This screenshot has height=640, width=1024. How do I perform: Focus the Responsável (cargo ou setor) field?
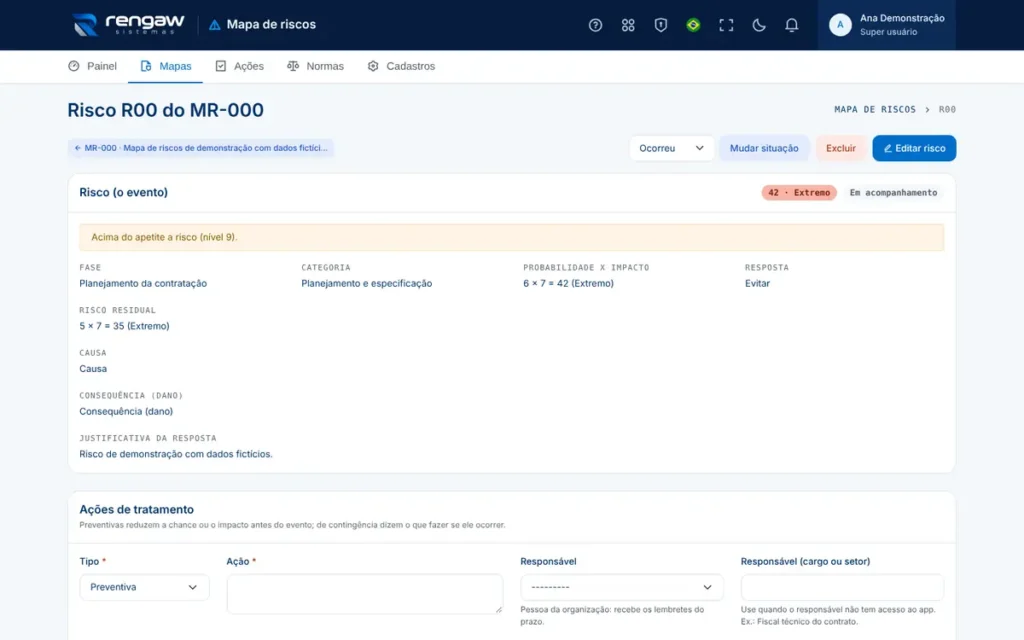point(842,587)
